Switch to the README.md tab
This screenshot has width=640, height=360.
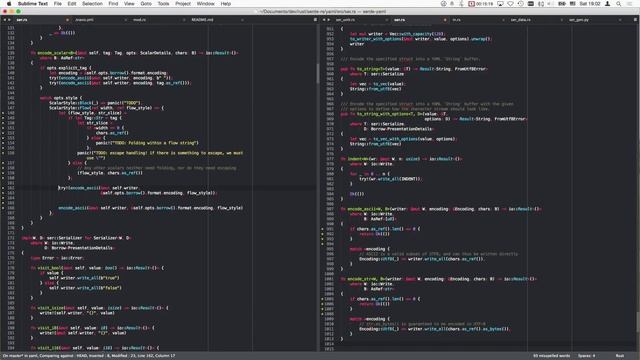[x=202, y=20]
